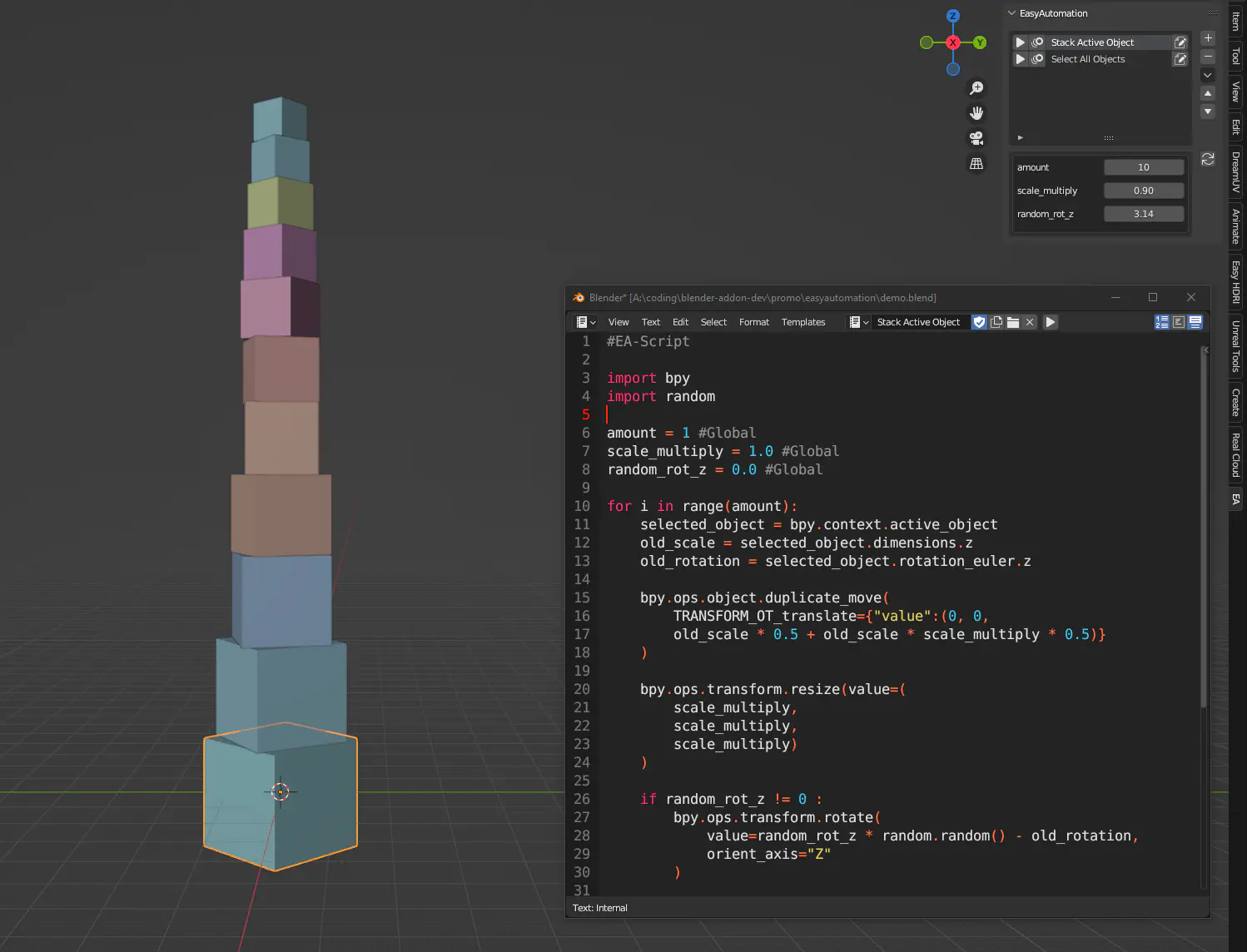
Task: Click the scale_multiply value field
Action: tap(1143, 191)
